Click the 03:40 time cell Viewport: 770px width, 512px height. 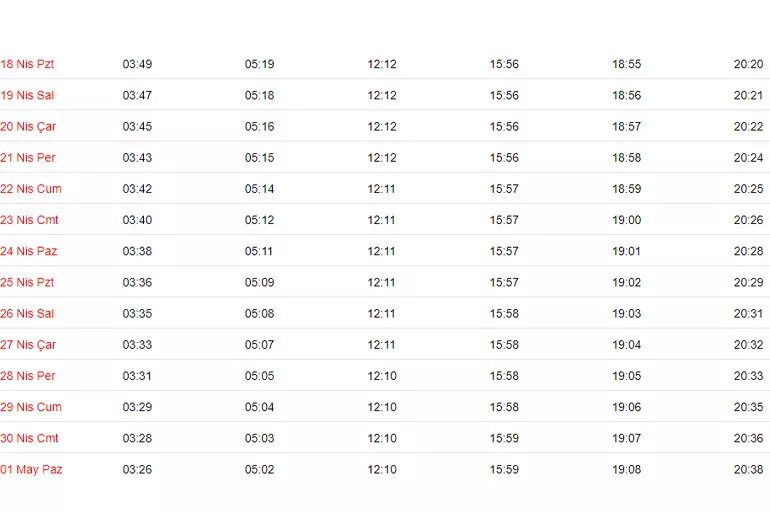137,220
